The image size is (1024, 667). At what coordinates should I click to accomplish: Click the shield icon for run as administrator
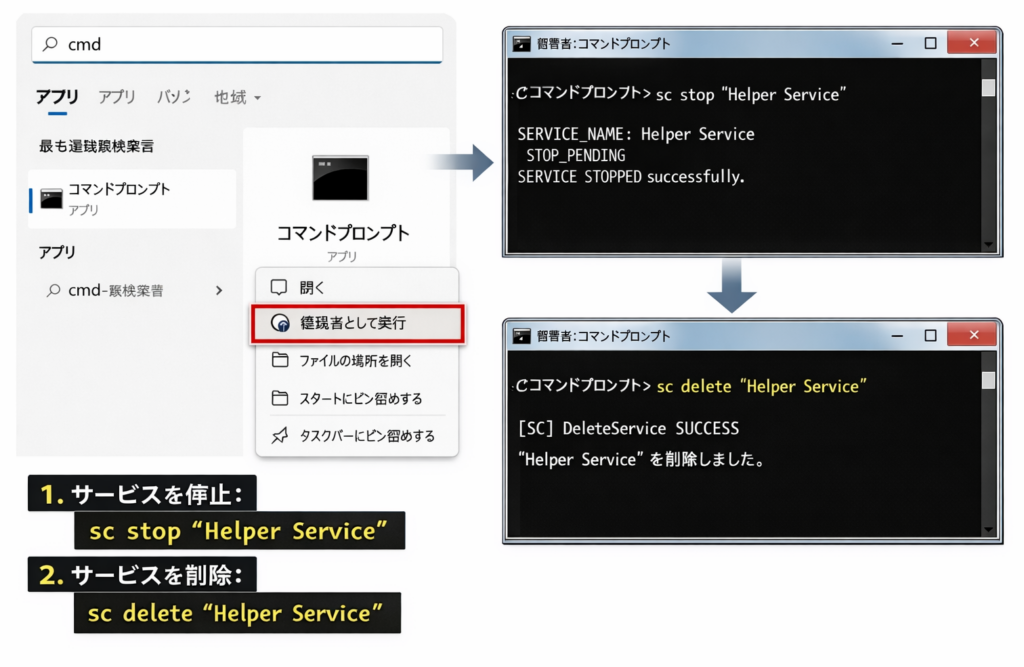280,324
